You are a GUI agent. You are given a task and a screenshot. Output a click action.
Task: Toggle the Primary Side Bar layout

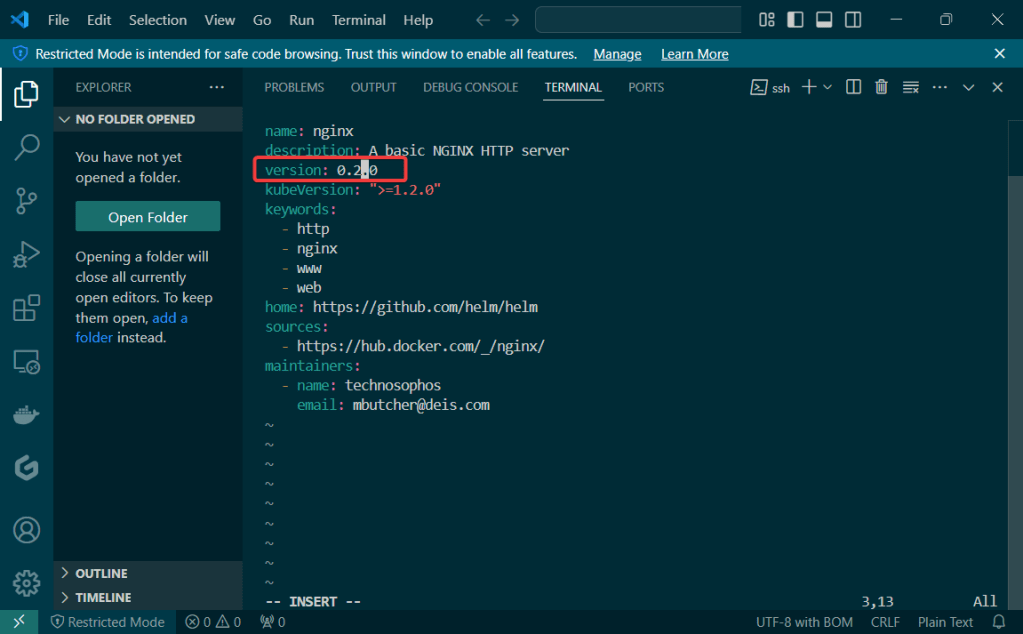(x=795, y=20)
